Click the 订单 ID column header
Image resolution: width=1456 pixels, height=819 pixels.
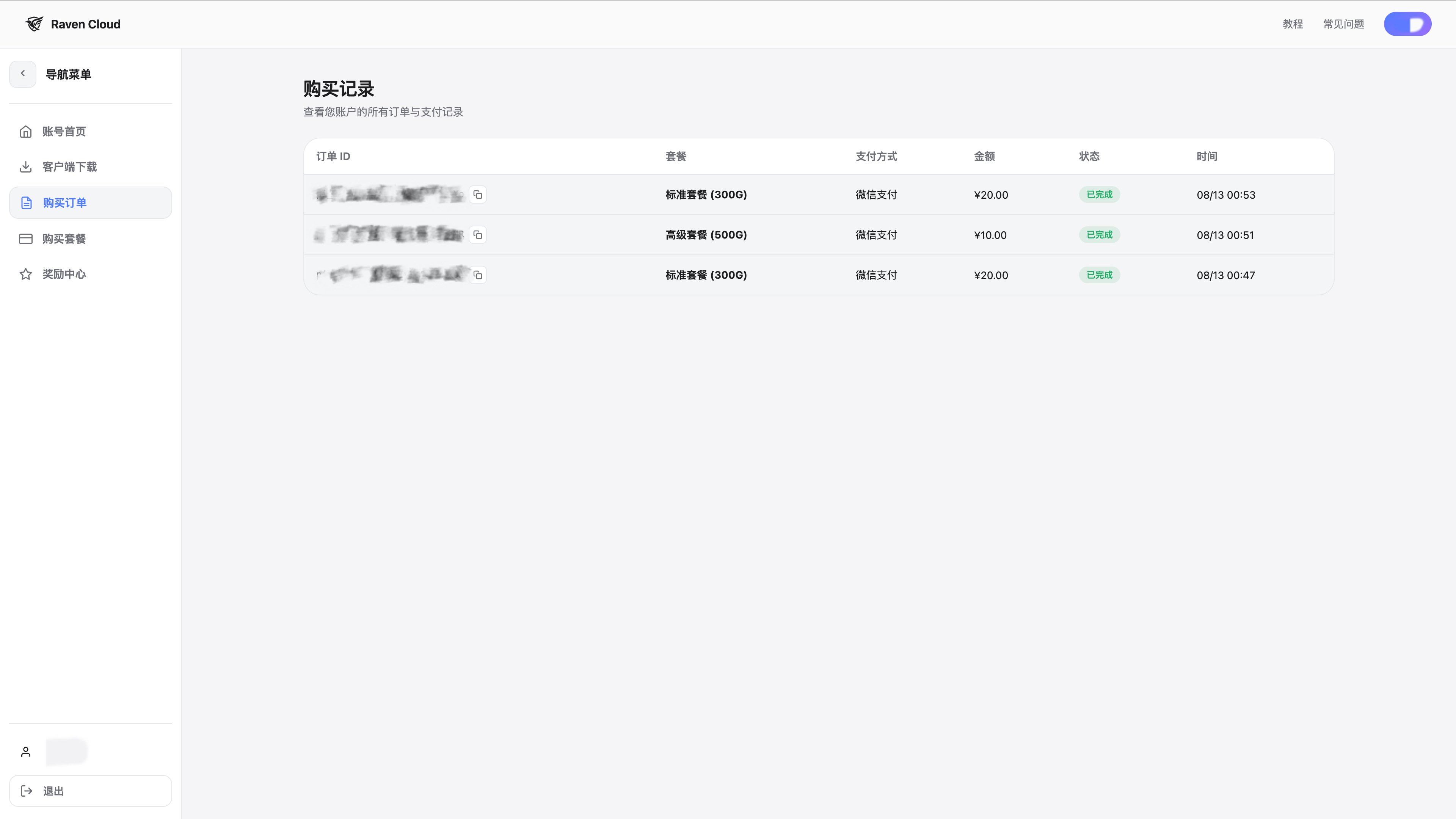tap(334, 156)
